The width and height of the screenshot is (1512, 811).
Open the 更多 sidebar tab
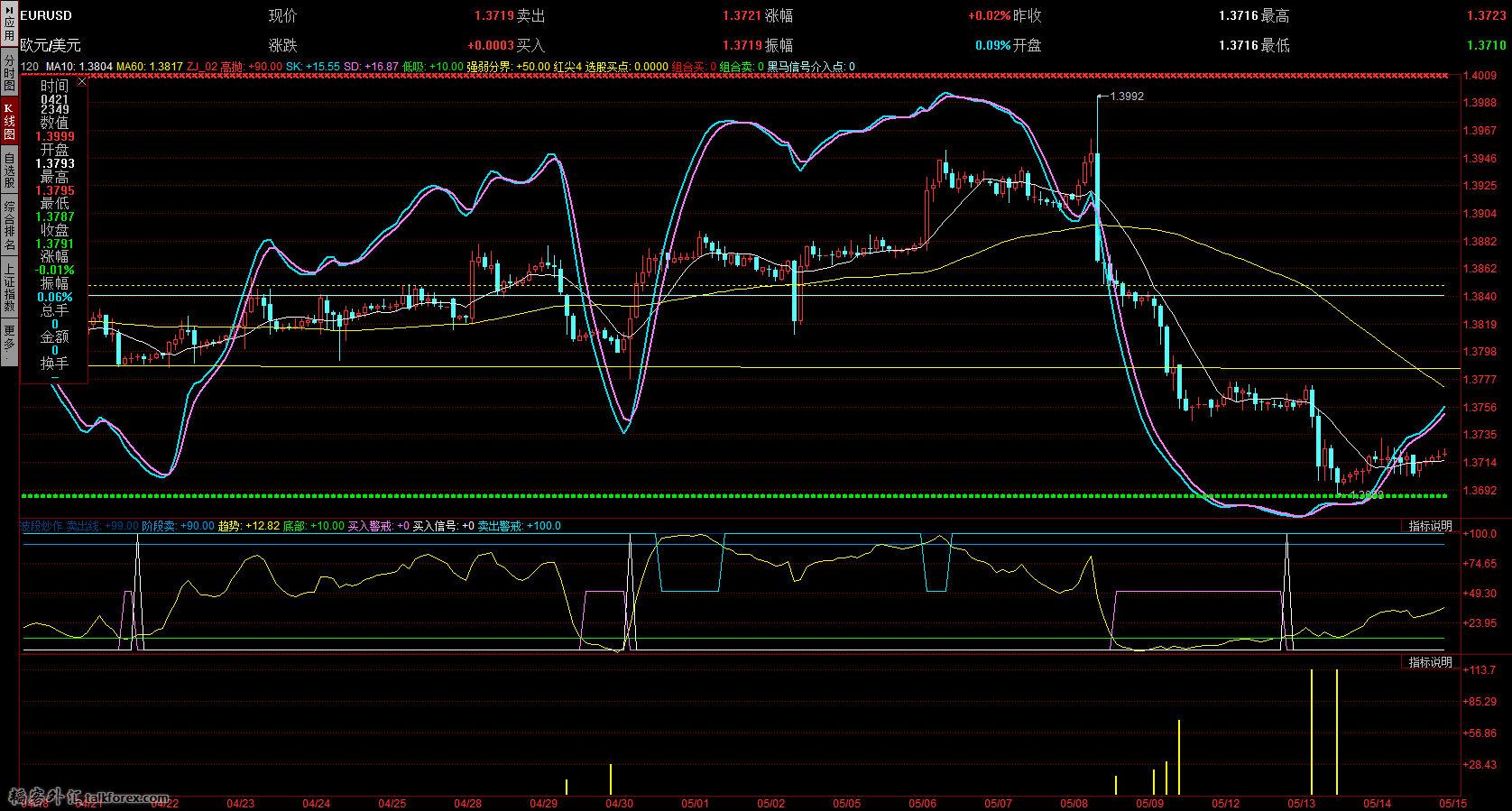[9, 343]
